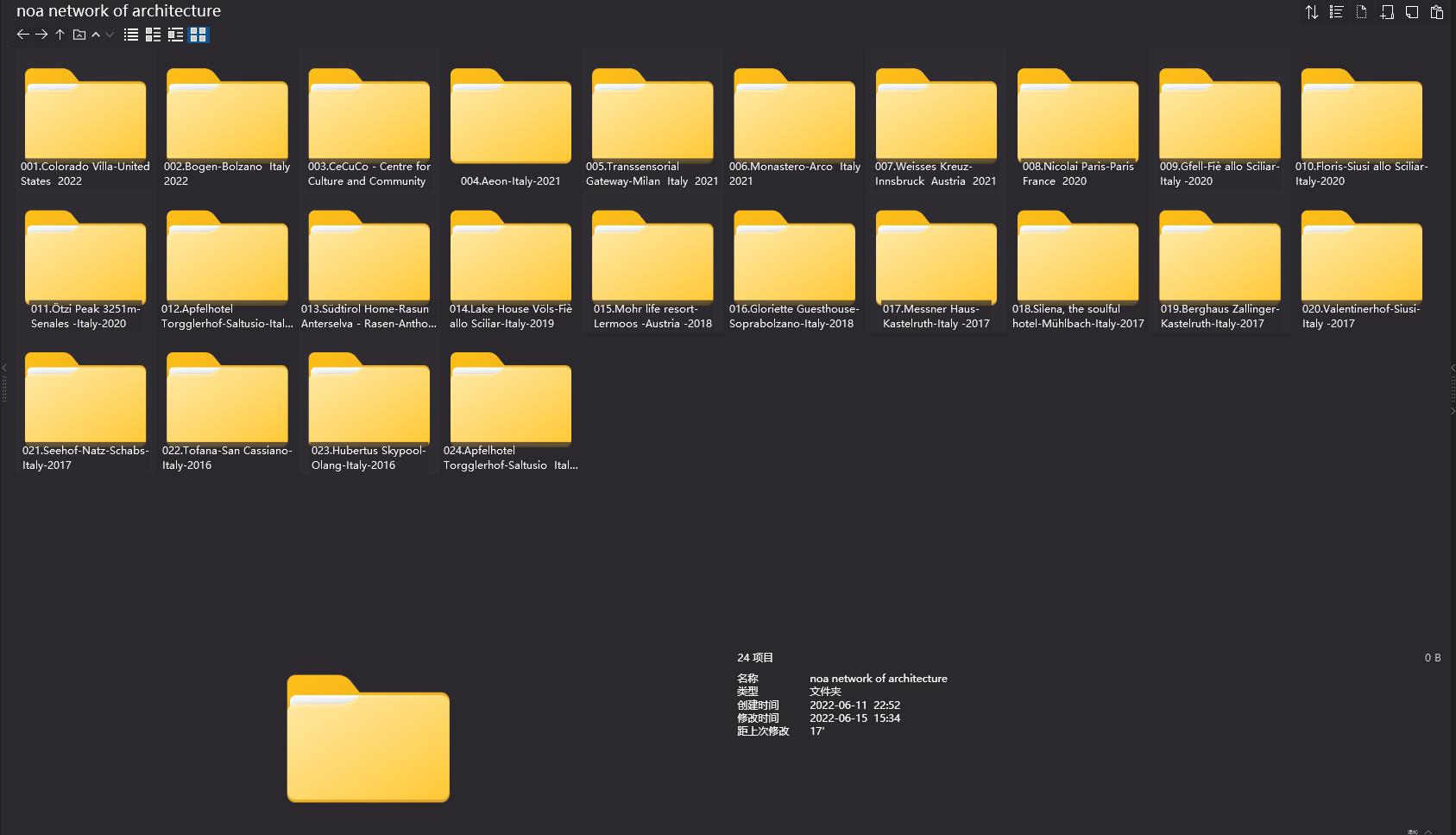1456x835 pixels.
Task: Go forward with the right arrow
Action: coord(41,35)
